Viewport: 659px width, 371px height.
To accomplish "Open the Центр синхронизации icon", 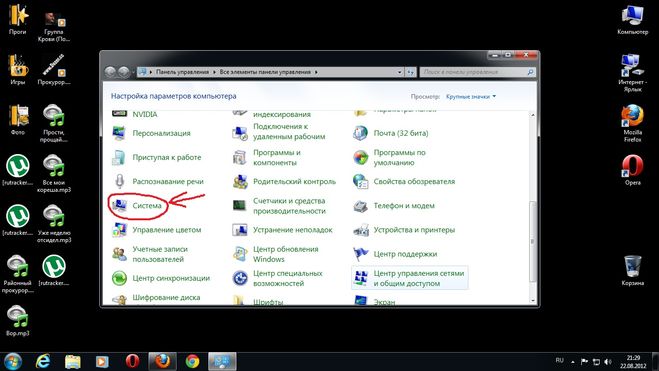I will click(119, 278).
